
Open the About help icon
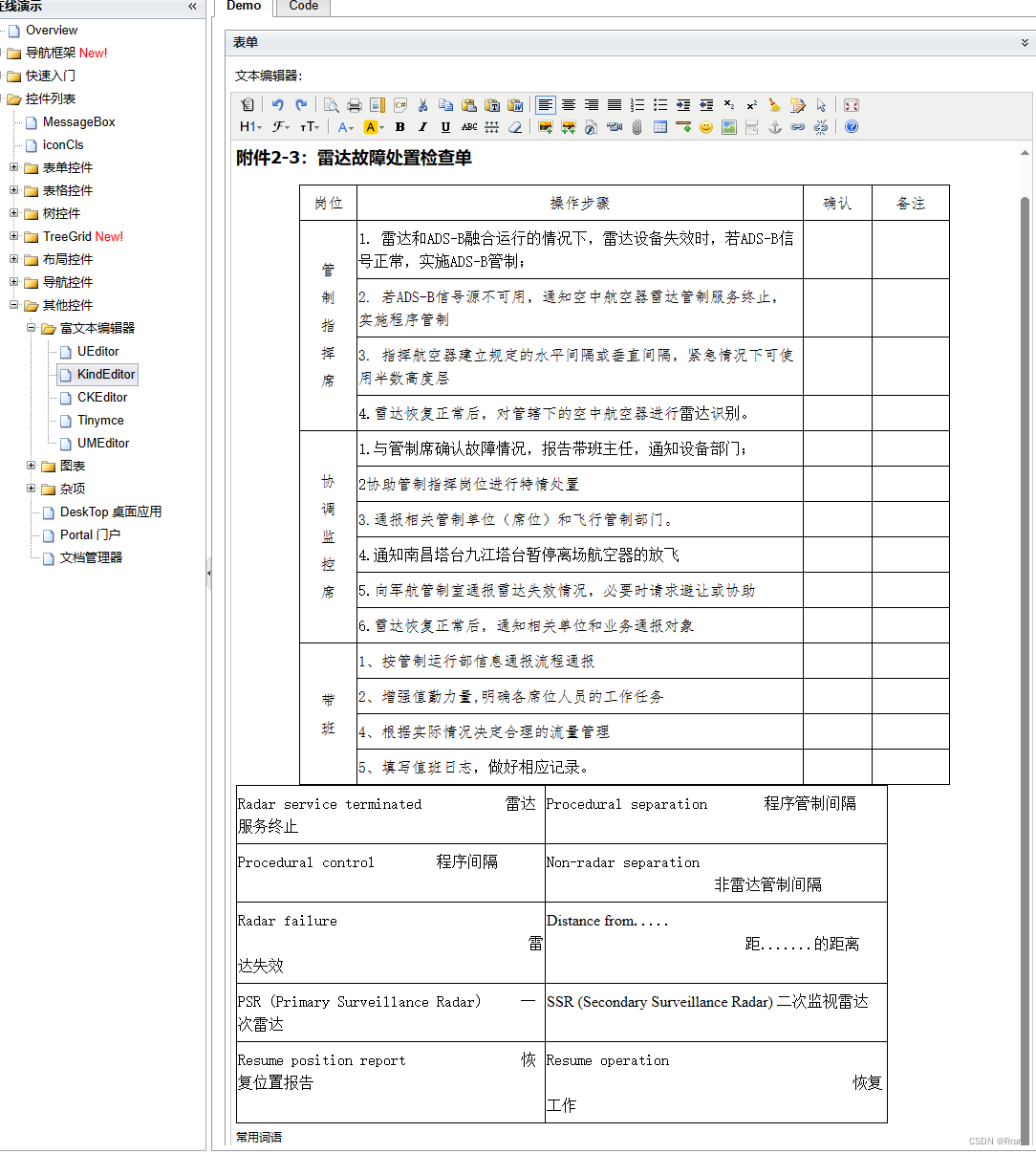click(x=852, y=127)
